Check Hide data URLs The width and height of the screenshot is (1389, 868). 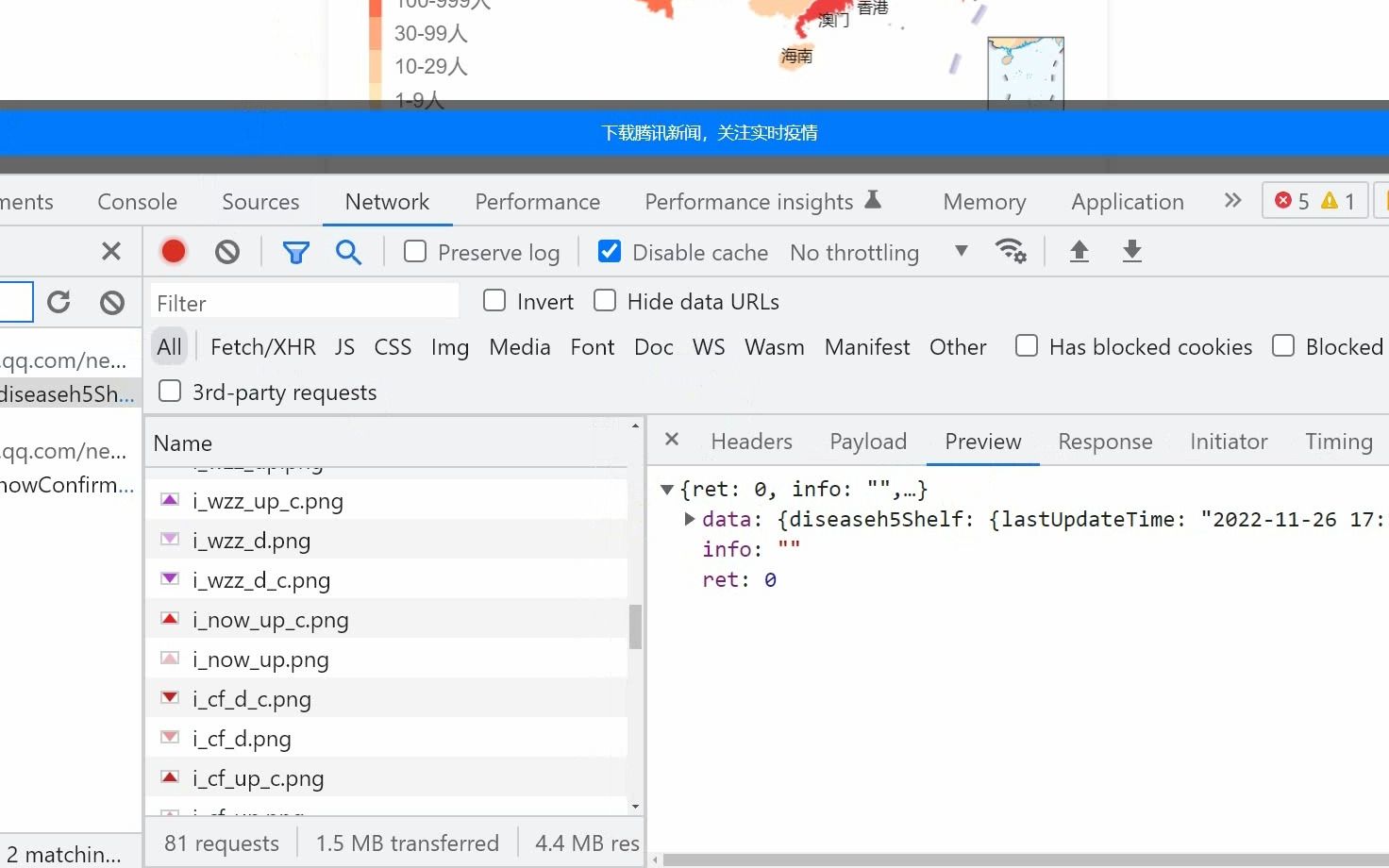[x=604, y=300]
